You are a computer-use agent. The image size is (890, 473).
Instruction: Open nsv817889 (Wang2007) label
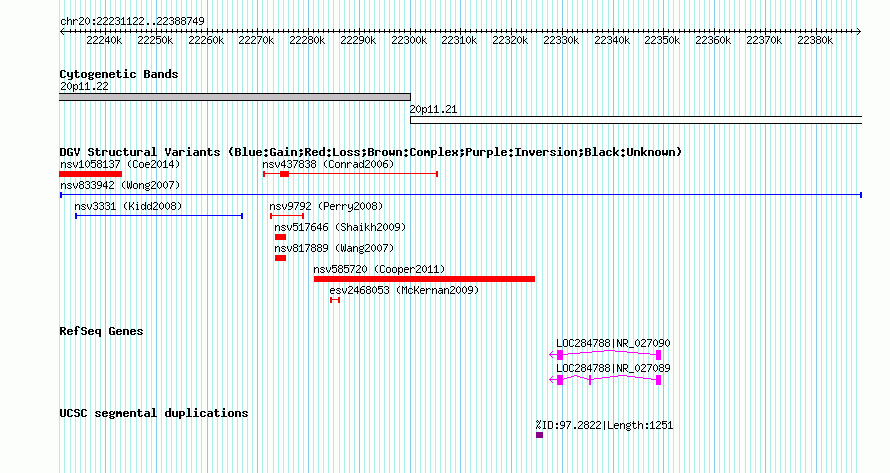(x=334, y=248)
